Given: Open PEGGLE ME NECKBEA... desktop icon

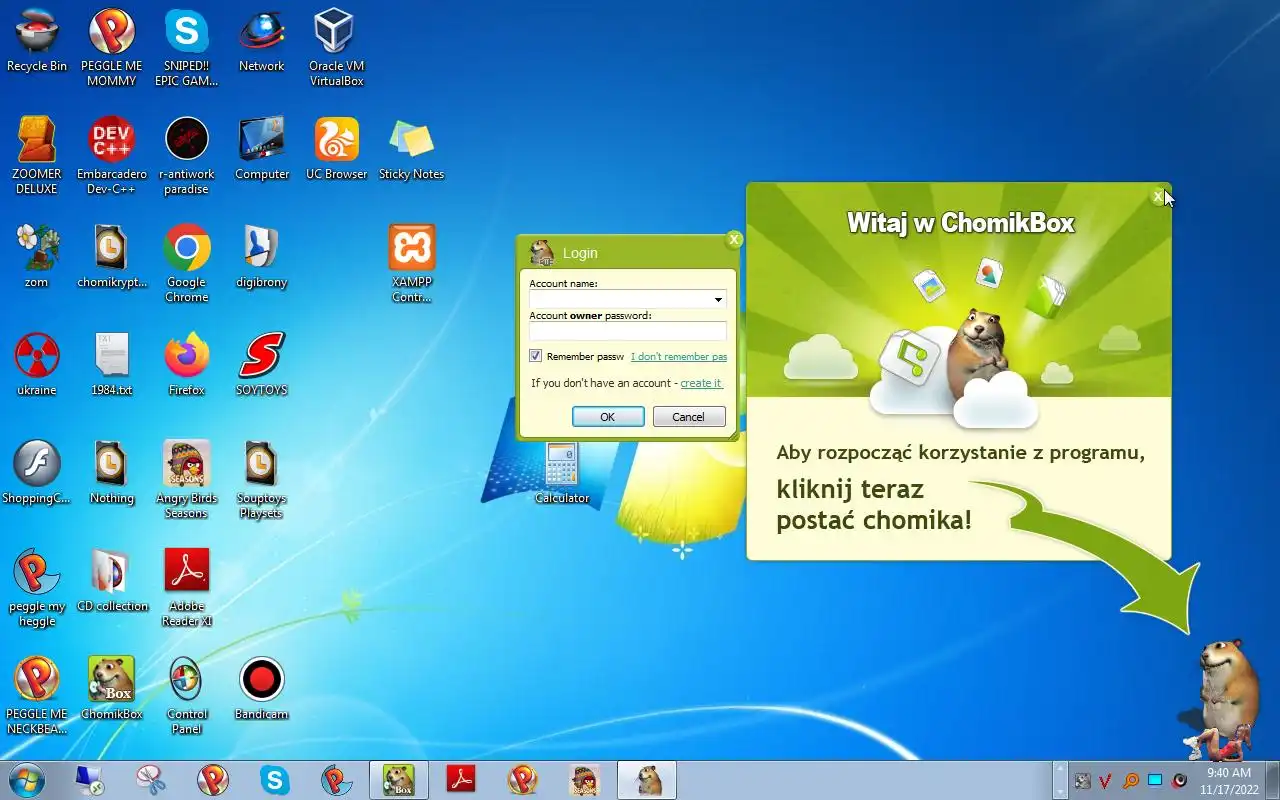Looking at the screenshot, I should pos(37,695).
